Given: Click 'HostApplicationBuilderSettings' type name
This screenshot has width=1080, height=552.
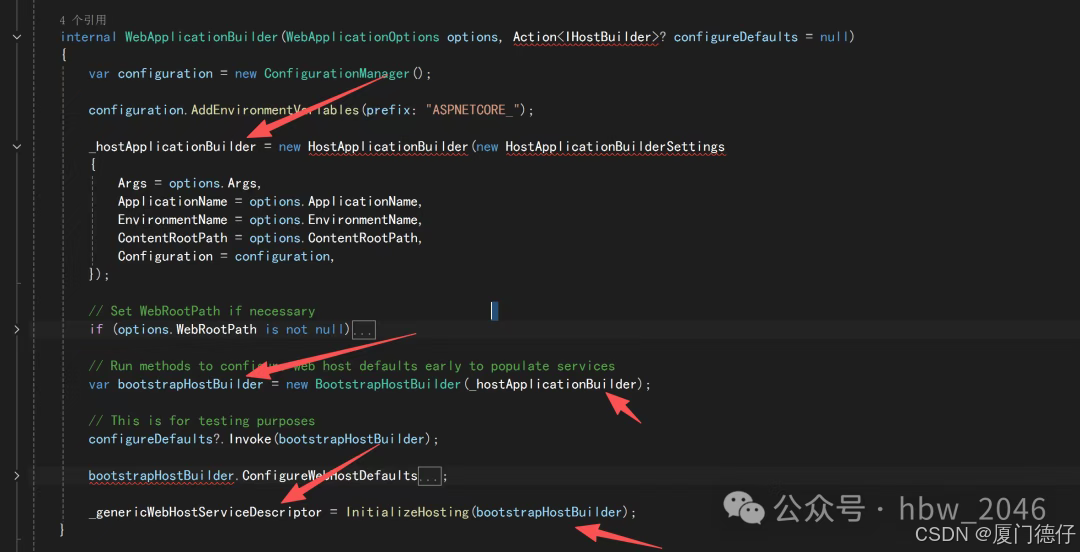Looking at the screenshot, I should click(x=615, y=147).
